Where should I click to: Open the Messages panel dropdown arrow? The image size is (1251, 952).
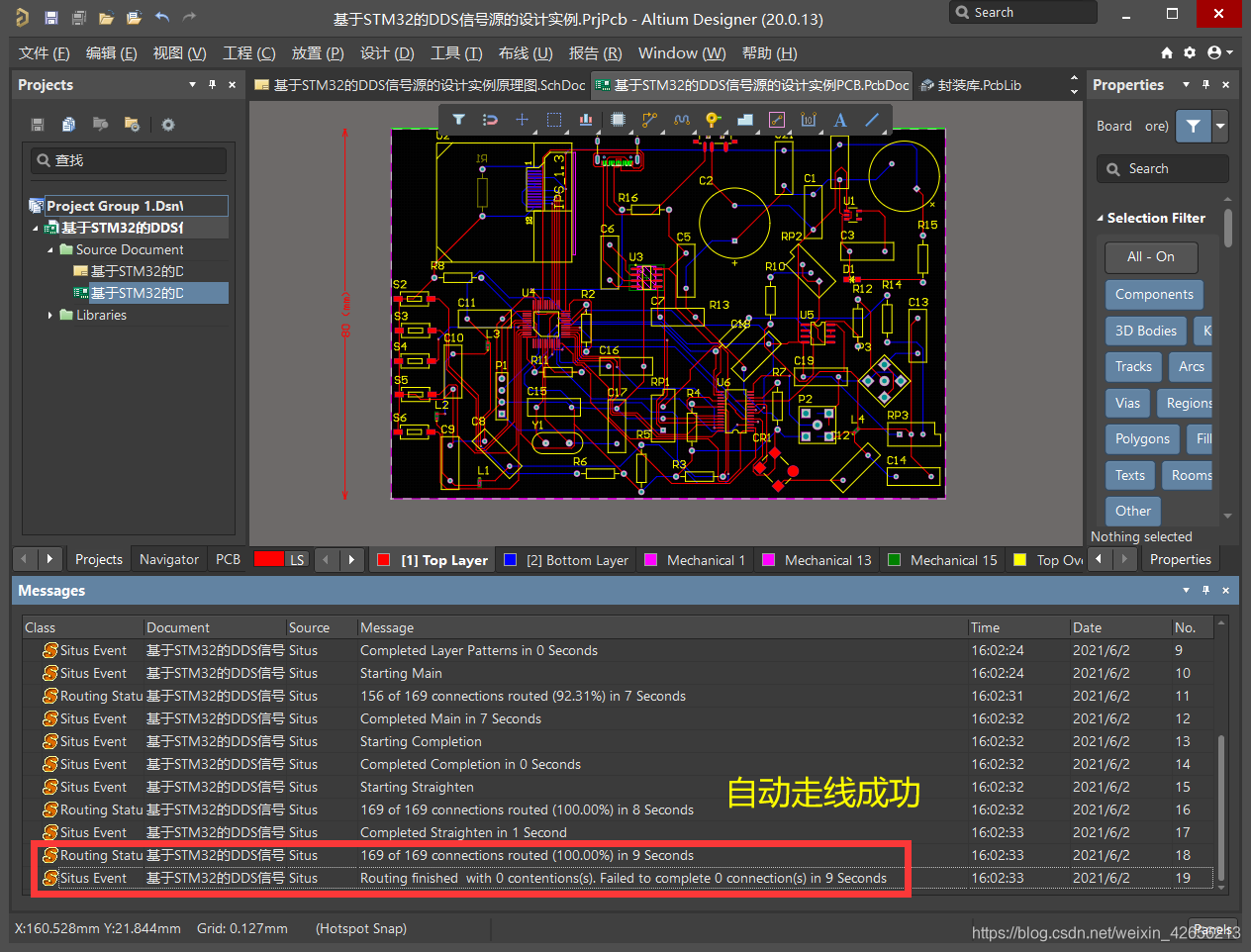point(1186,591)
